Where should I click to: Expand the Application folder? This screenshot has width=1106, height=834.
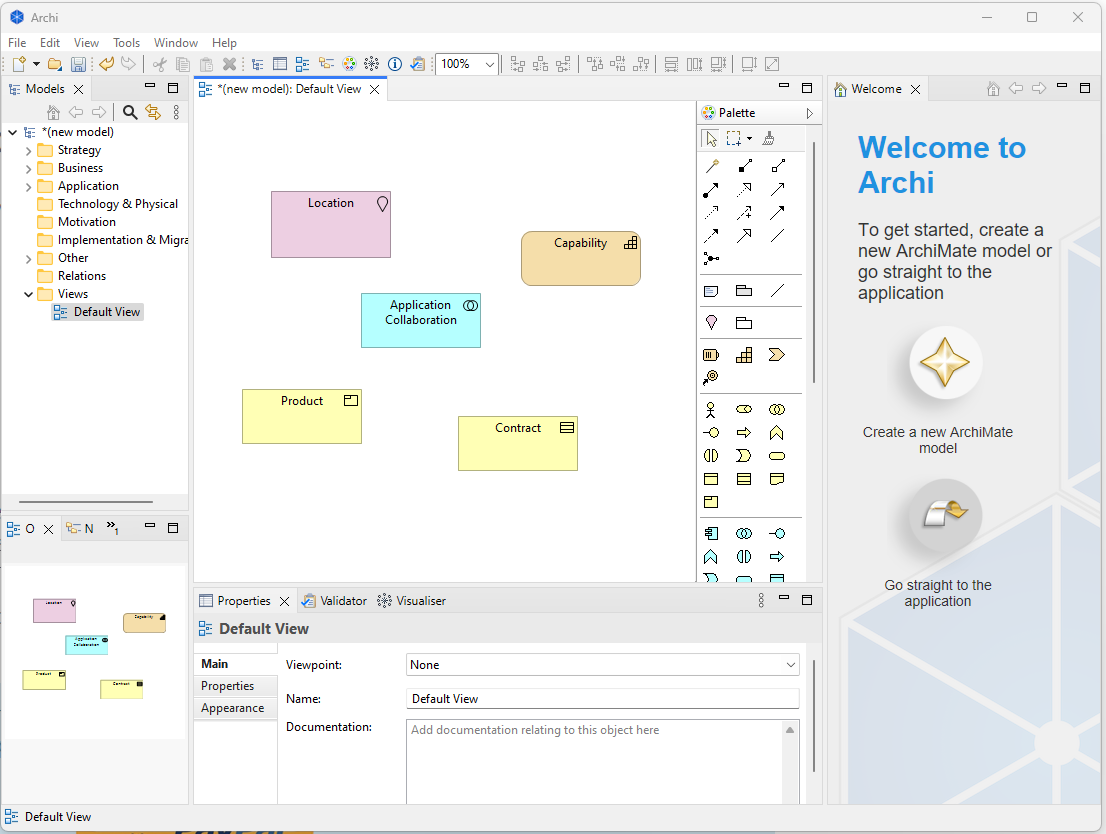click(x=28, y=186)
